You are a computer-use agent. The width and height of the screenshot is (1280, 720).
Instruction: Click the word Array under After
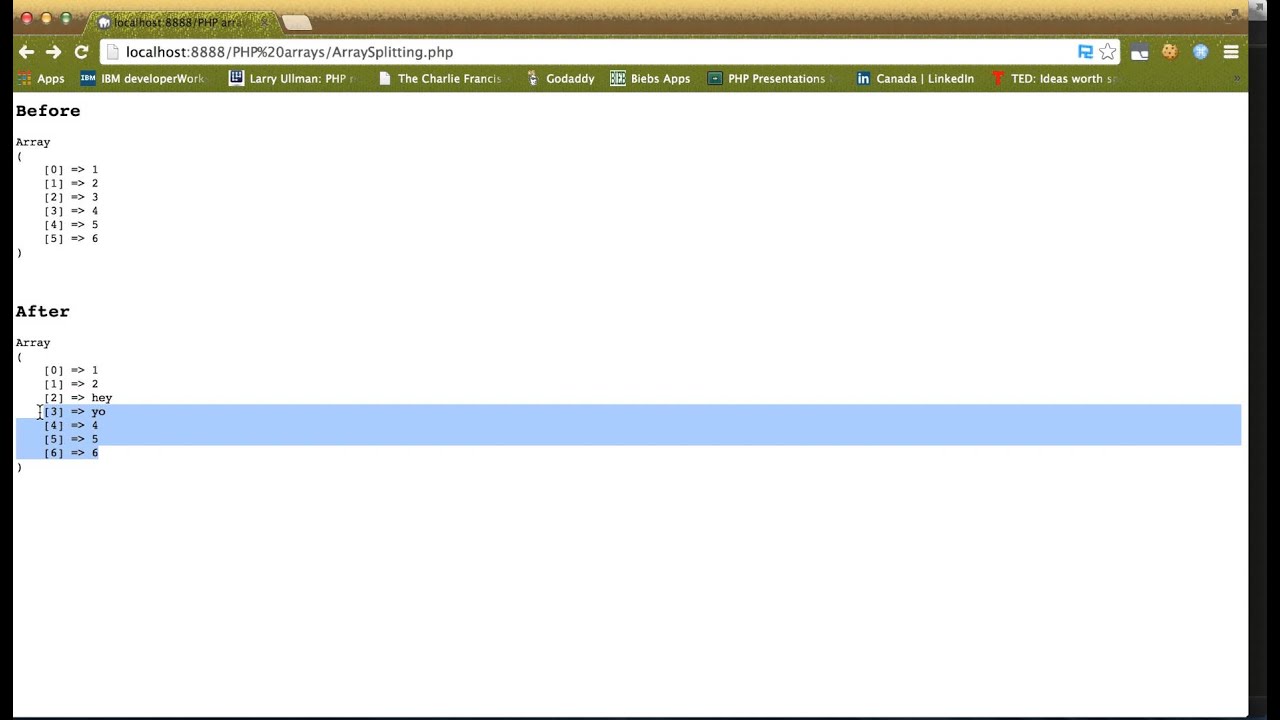point(33,343)
